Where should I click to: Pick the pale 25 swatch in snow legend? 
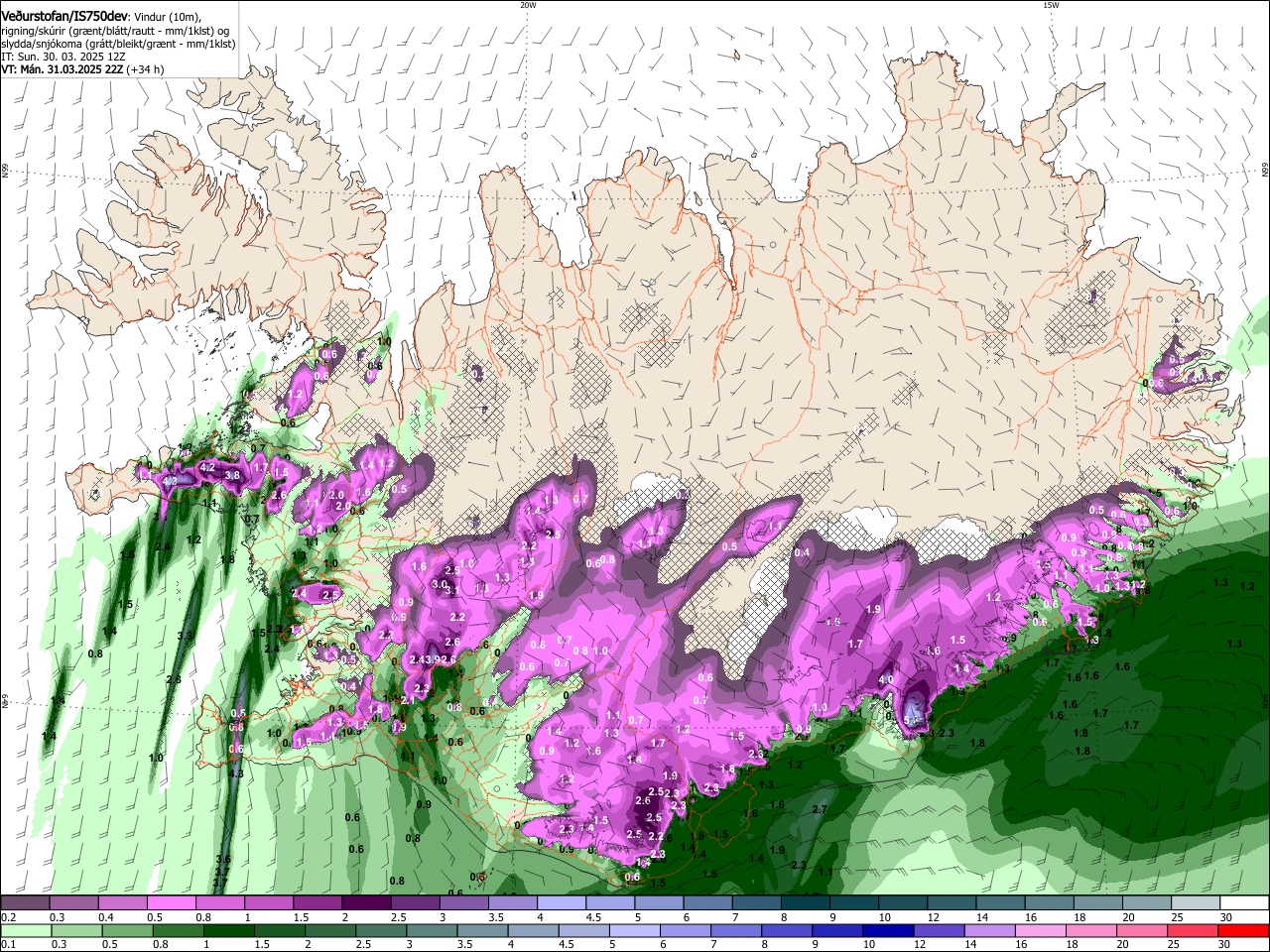1197,903
